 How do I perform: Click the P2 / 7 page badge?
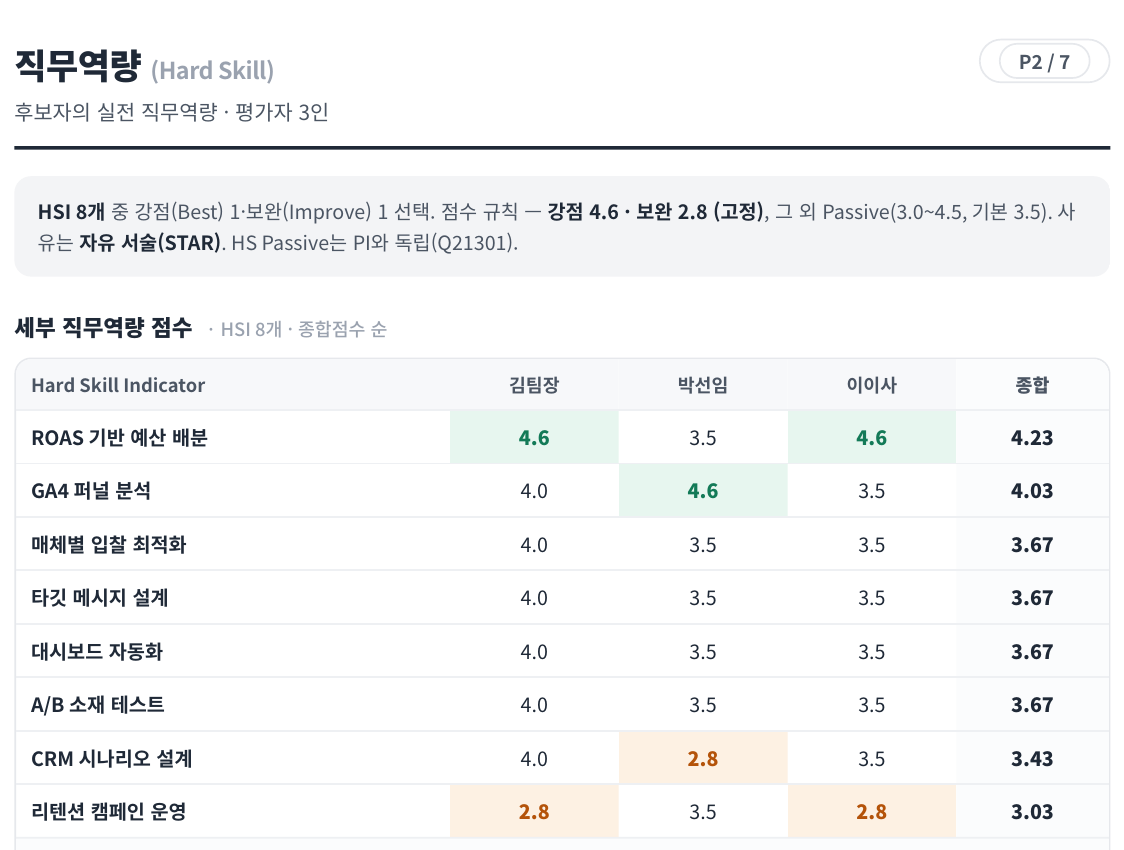pyautogui.click(x=1044, y=62)
